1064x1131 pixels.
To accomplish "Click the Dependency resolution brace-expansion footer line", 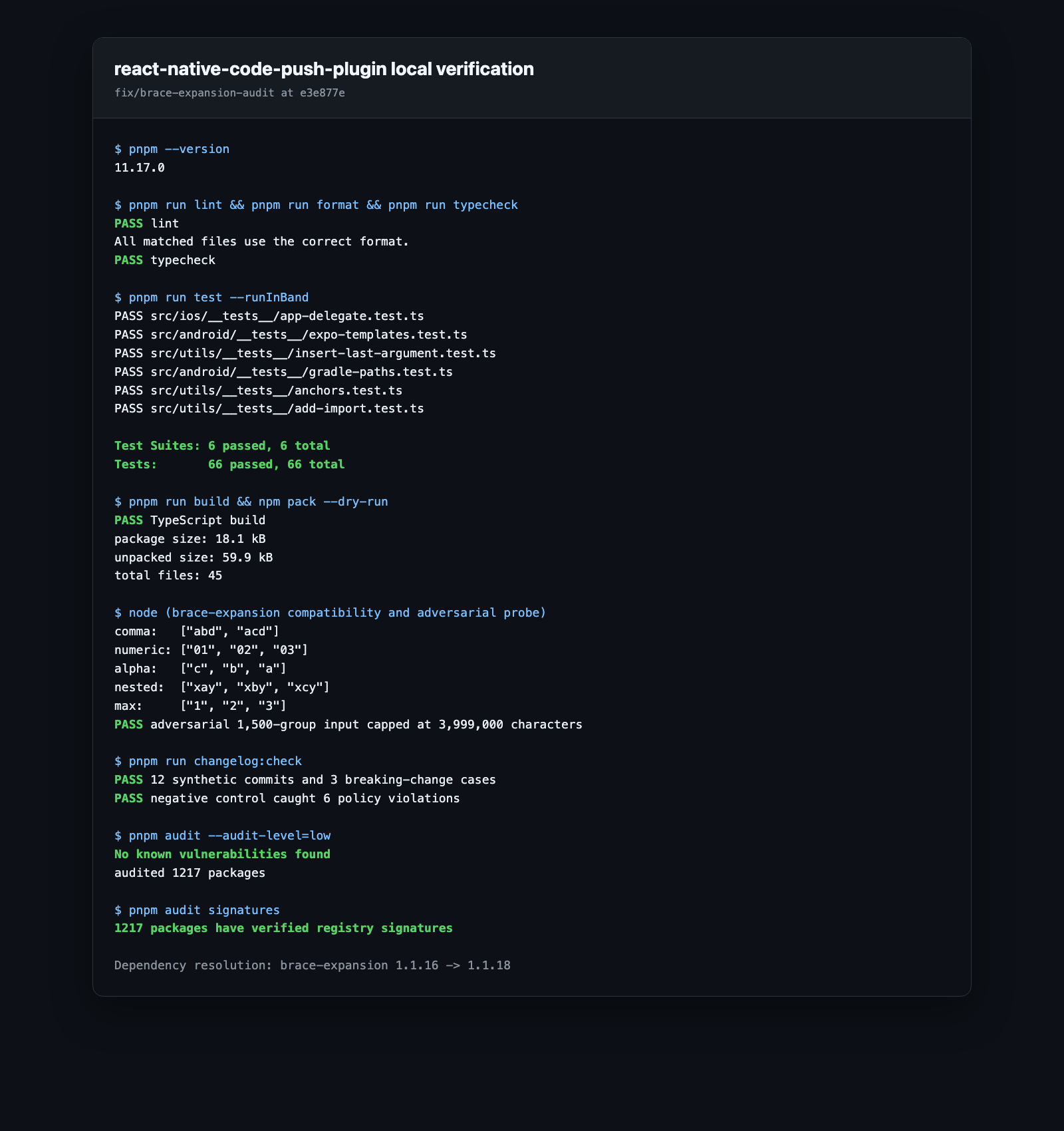I will [313, 965].
